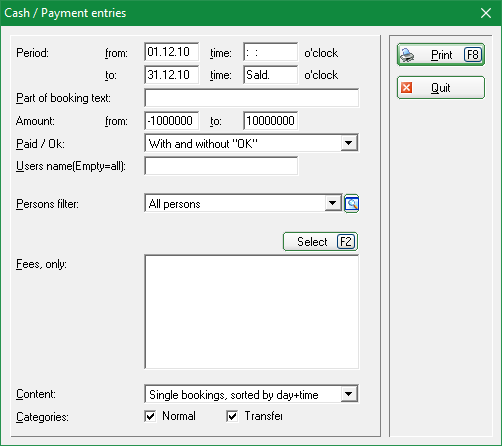Close the Cash / Payment entries dialog

point(486,13)
